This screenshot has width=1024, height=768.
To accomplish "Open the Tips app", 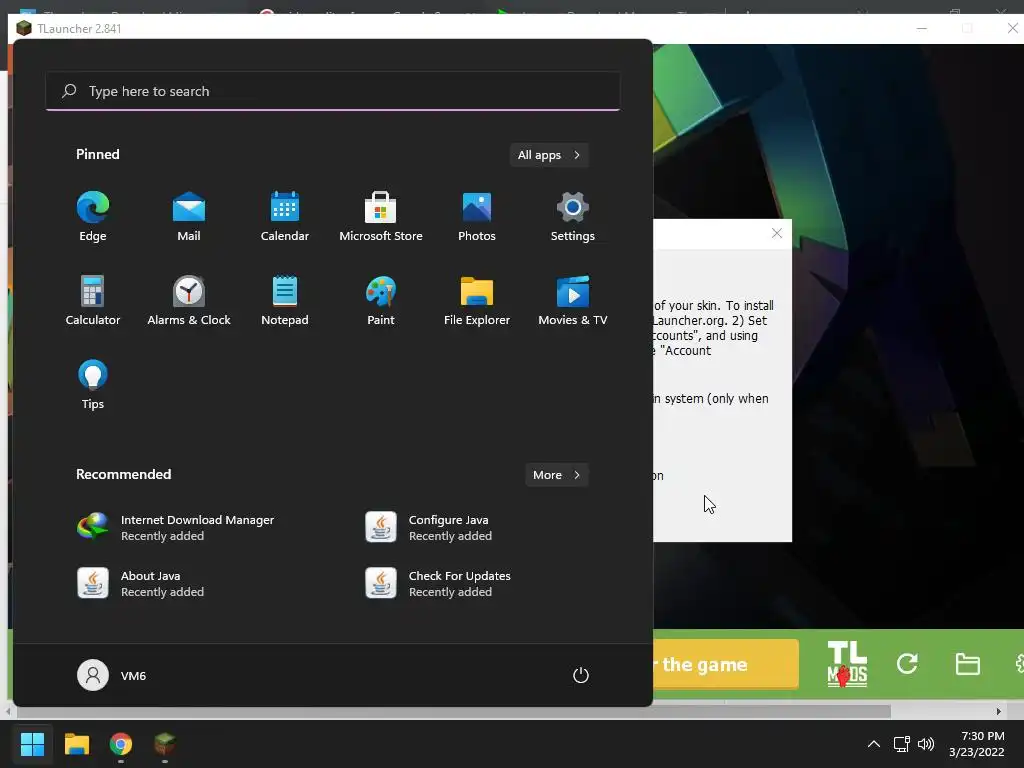I will 93,385.
